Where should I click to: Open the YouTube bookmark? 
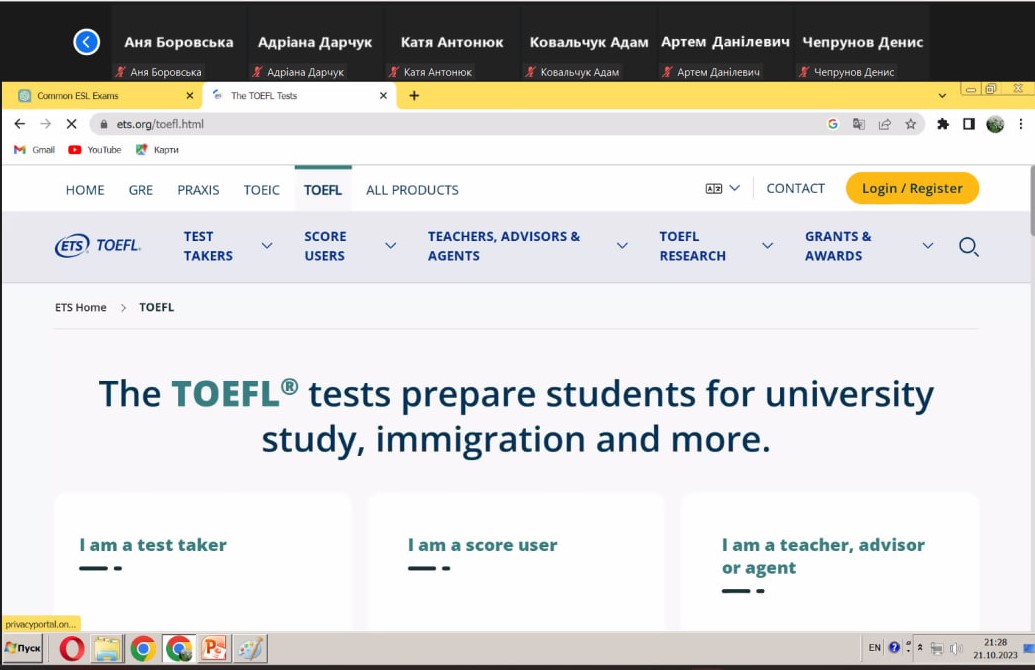coord(95,150)
